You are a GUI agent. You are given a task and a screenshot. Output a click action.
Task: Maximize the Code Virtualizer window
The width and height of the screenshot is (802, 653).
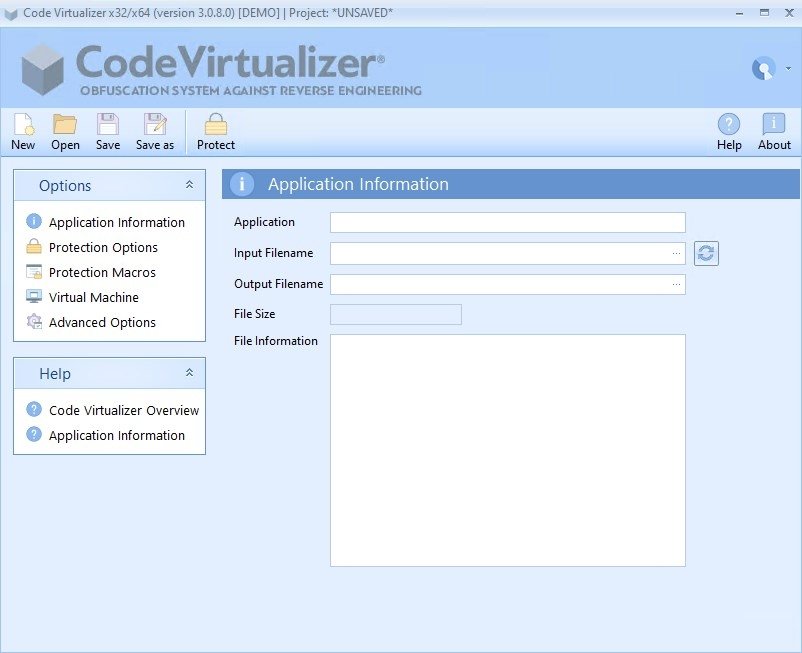tap(764, 13)
